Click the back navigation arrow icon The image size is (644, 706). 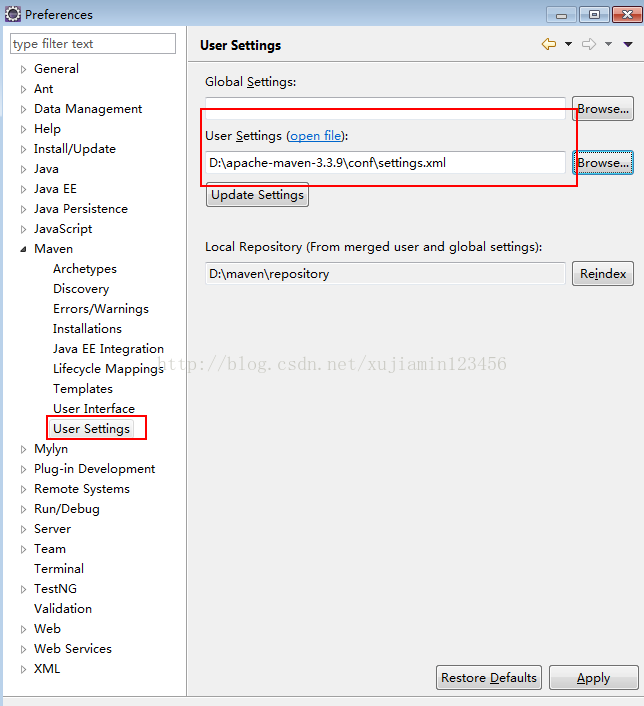(549, 44)
